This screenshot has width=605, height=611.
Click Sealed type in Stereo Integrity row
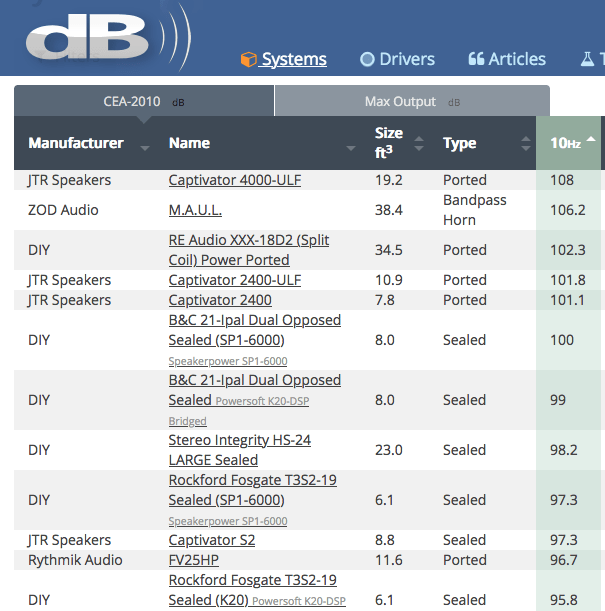(x=464, y=450)
